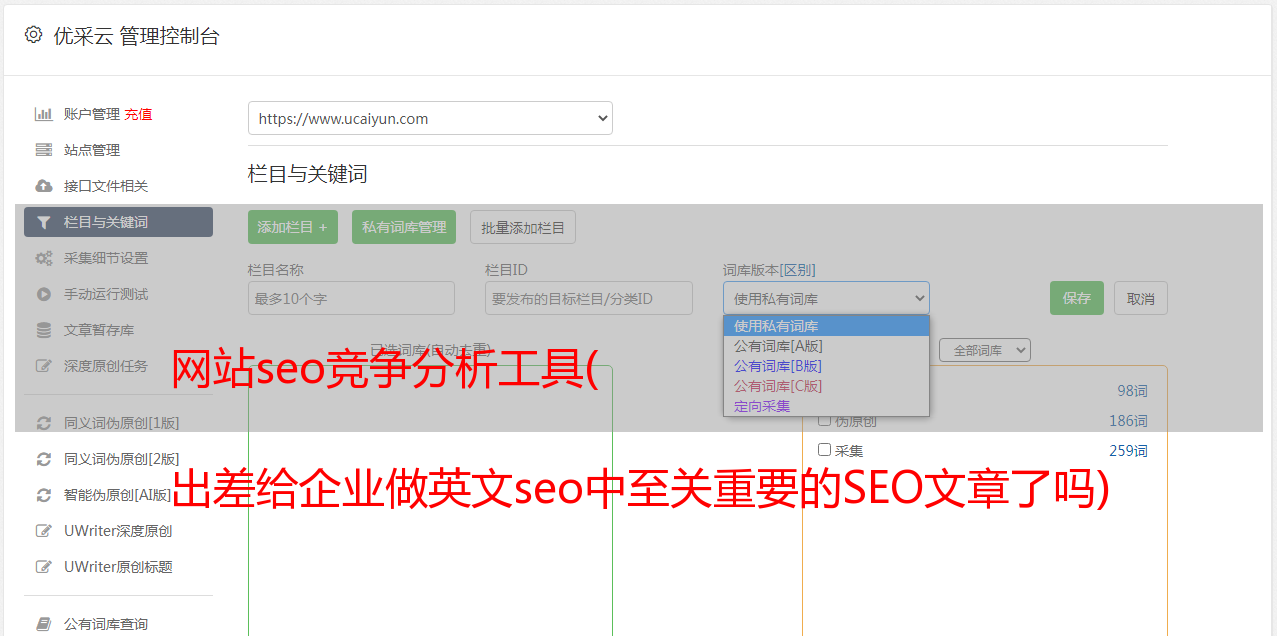Click the 添加栏目 + button

click(x=293, y=227)
